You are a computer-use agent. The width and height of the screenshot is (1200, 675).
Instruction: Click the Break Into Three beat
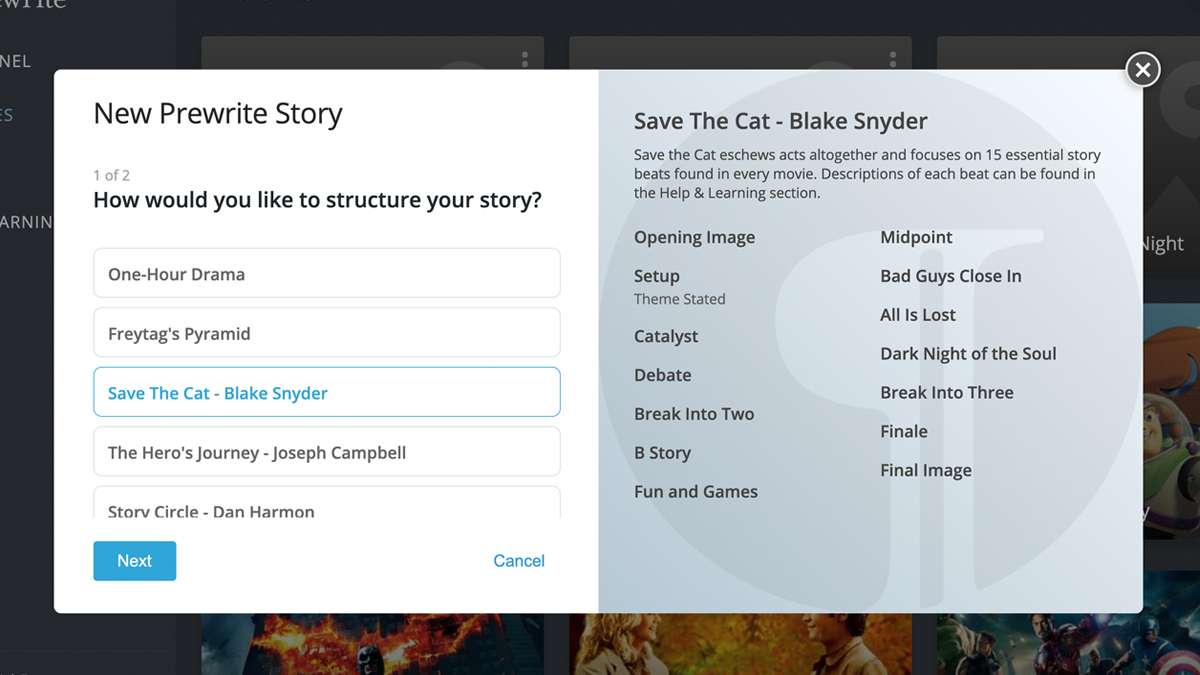(947, 393)
